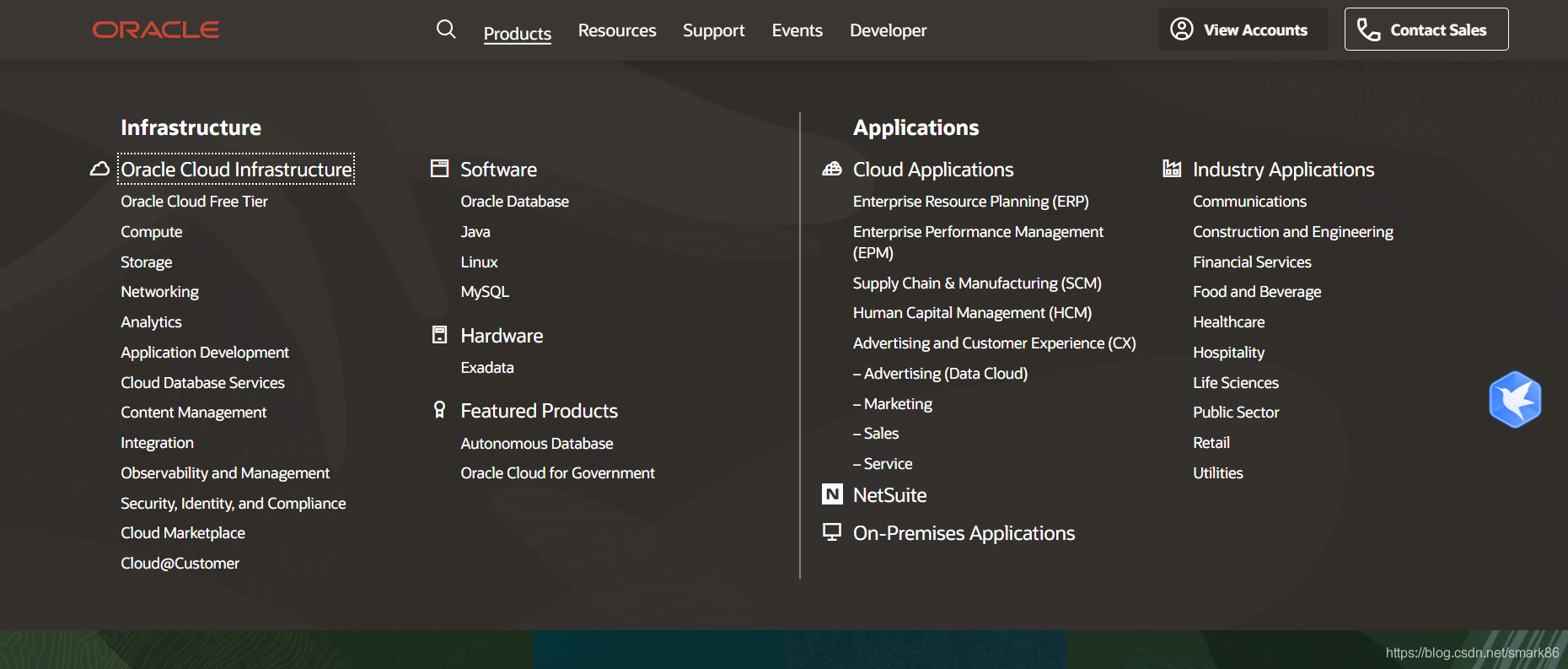Select Construction and Engineering
The width and height of the screenshot is (1568, 669).
click(x=1293, y=232)
